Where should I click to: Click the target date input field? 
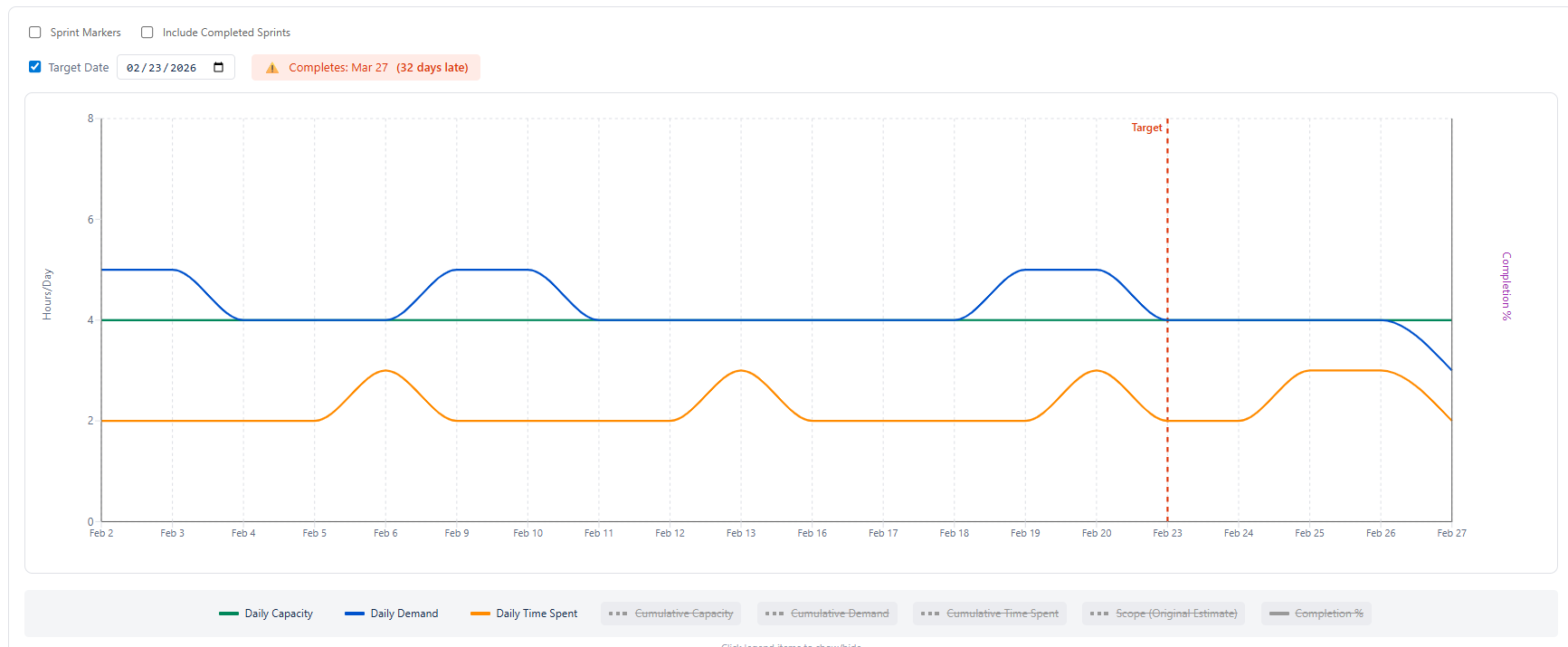[163, 68]
